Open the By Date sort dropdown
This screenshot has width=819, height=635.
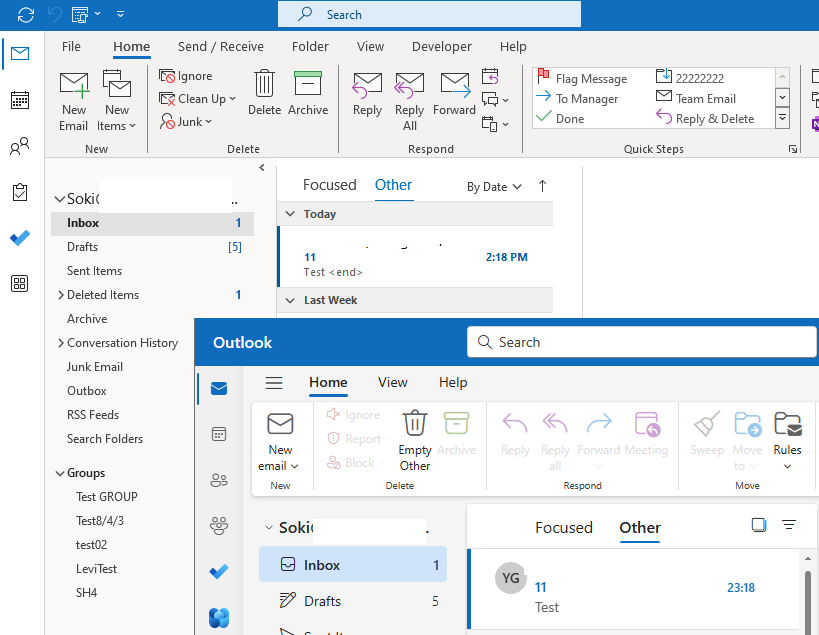[494, 187]
